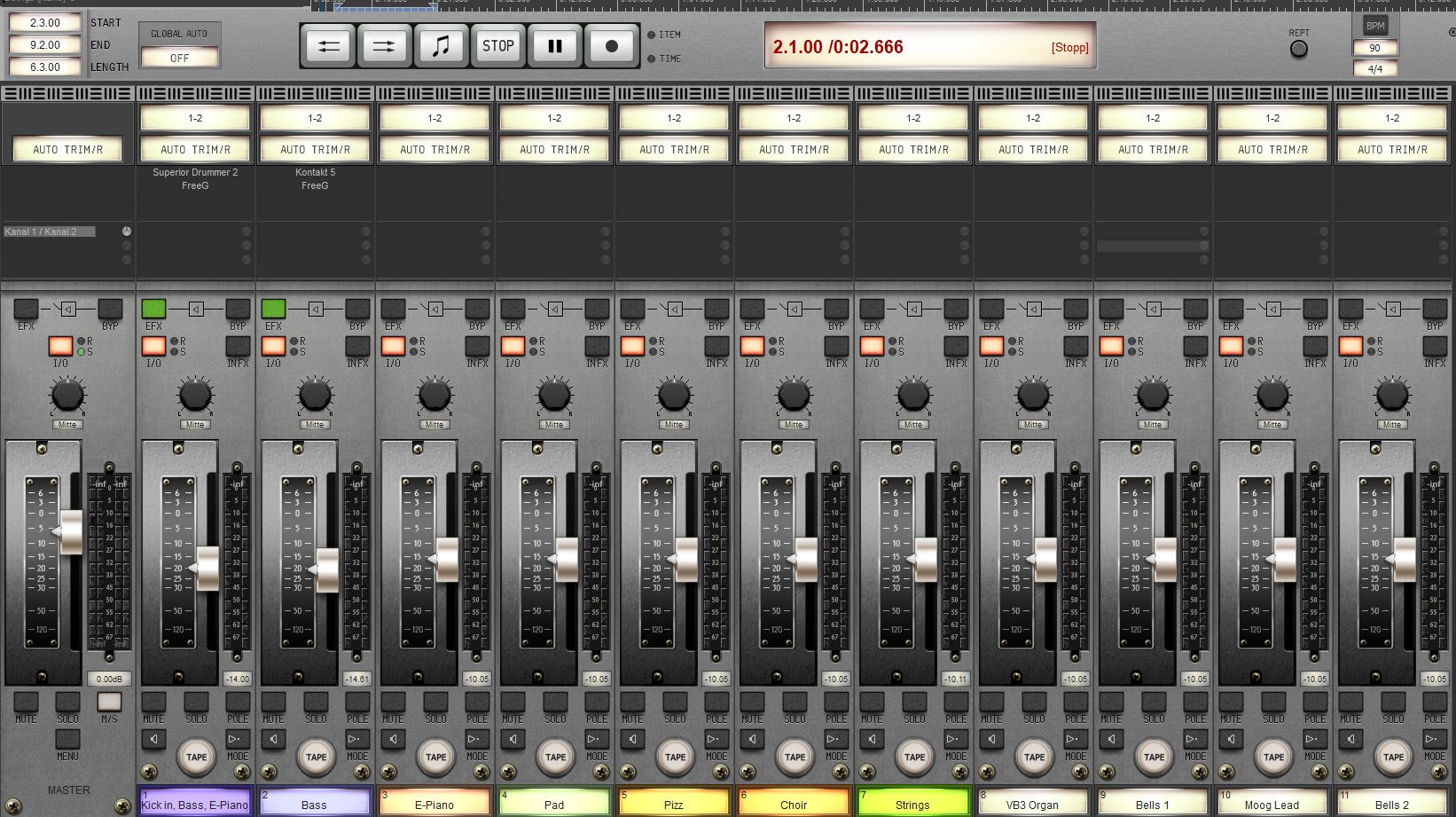The width and height of the screenshot is (1456, 817).
Task: Click the BPM tempo field showing 90
Action: point(1374,48)
